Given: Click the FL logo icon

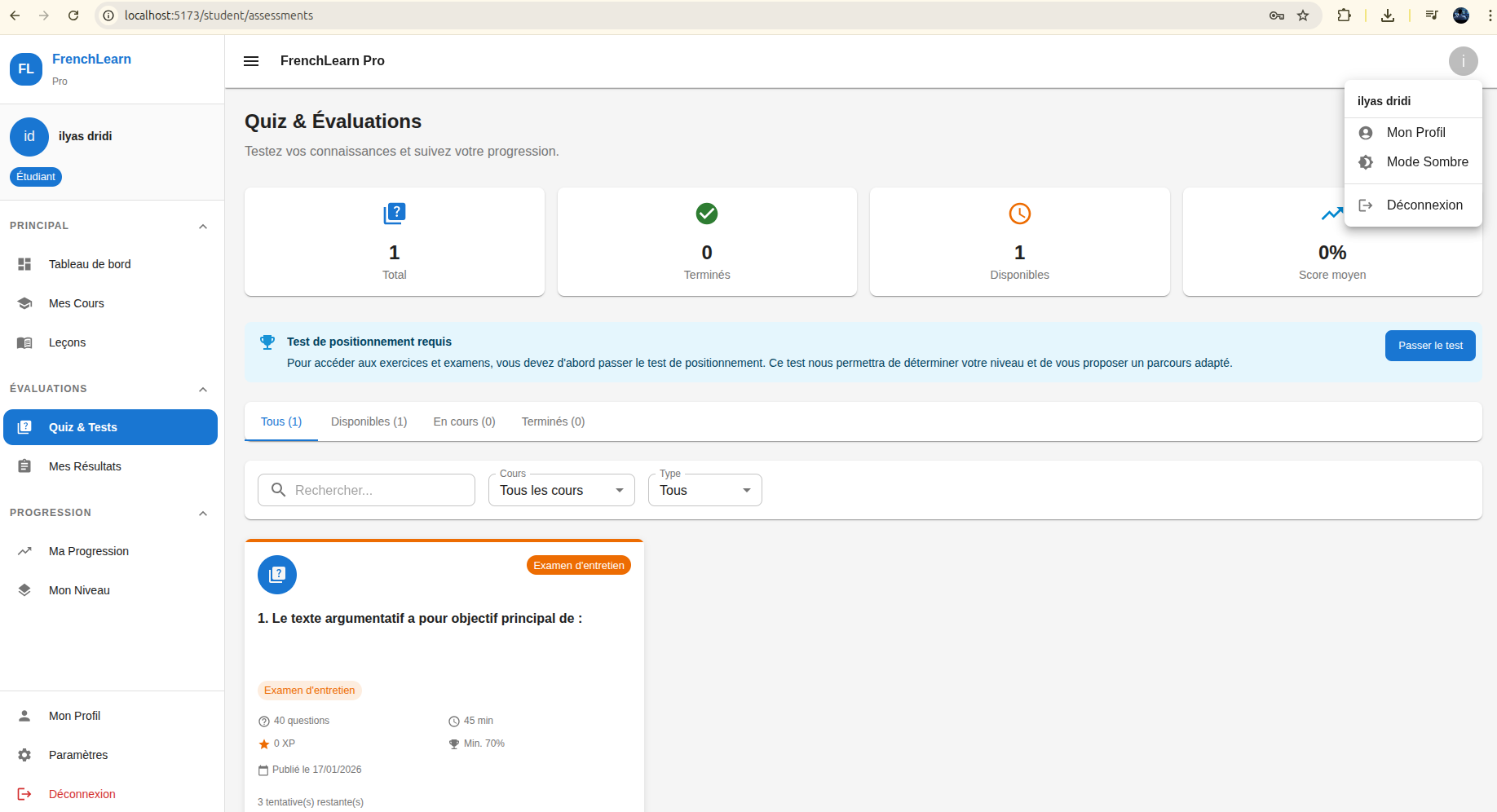Looking at the screenshot, I should click(26, 69).
